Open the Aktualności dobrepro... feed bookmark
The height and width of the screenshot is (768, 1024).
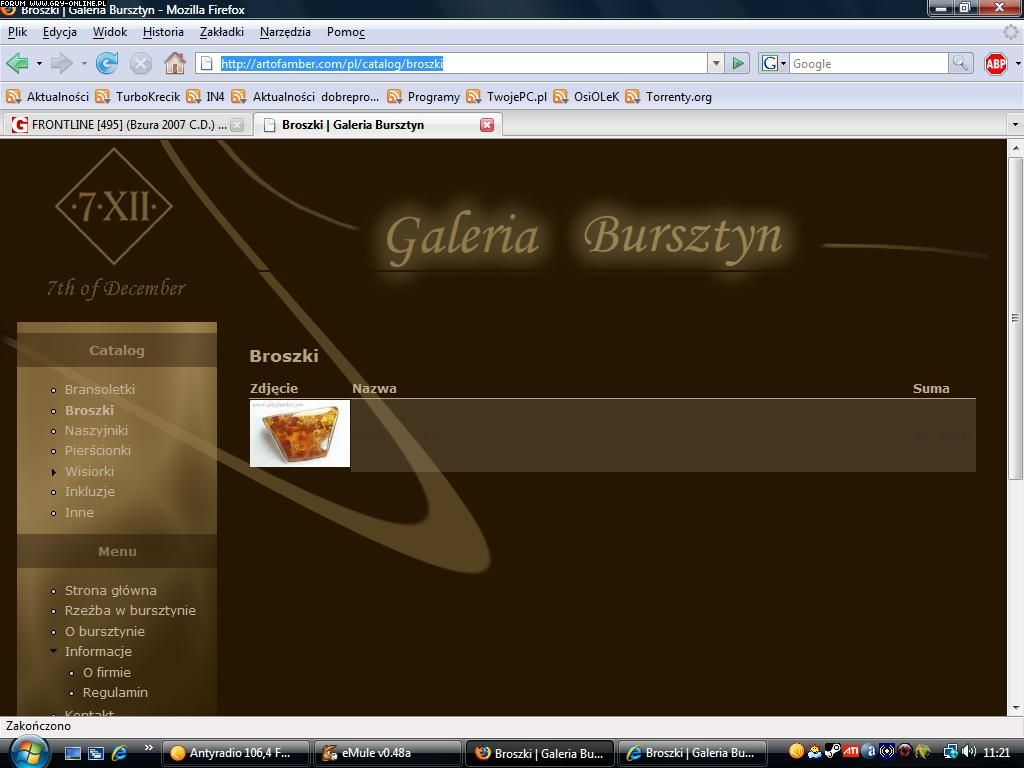(305, 97)
